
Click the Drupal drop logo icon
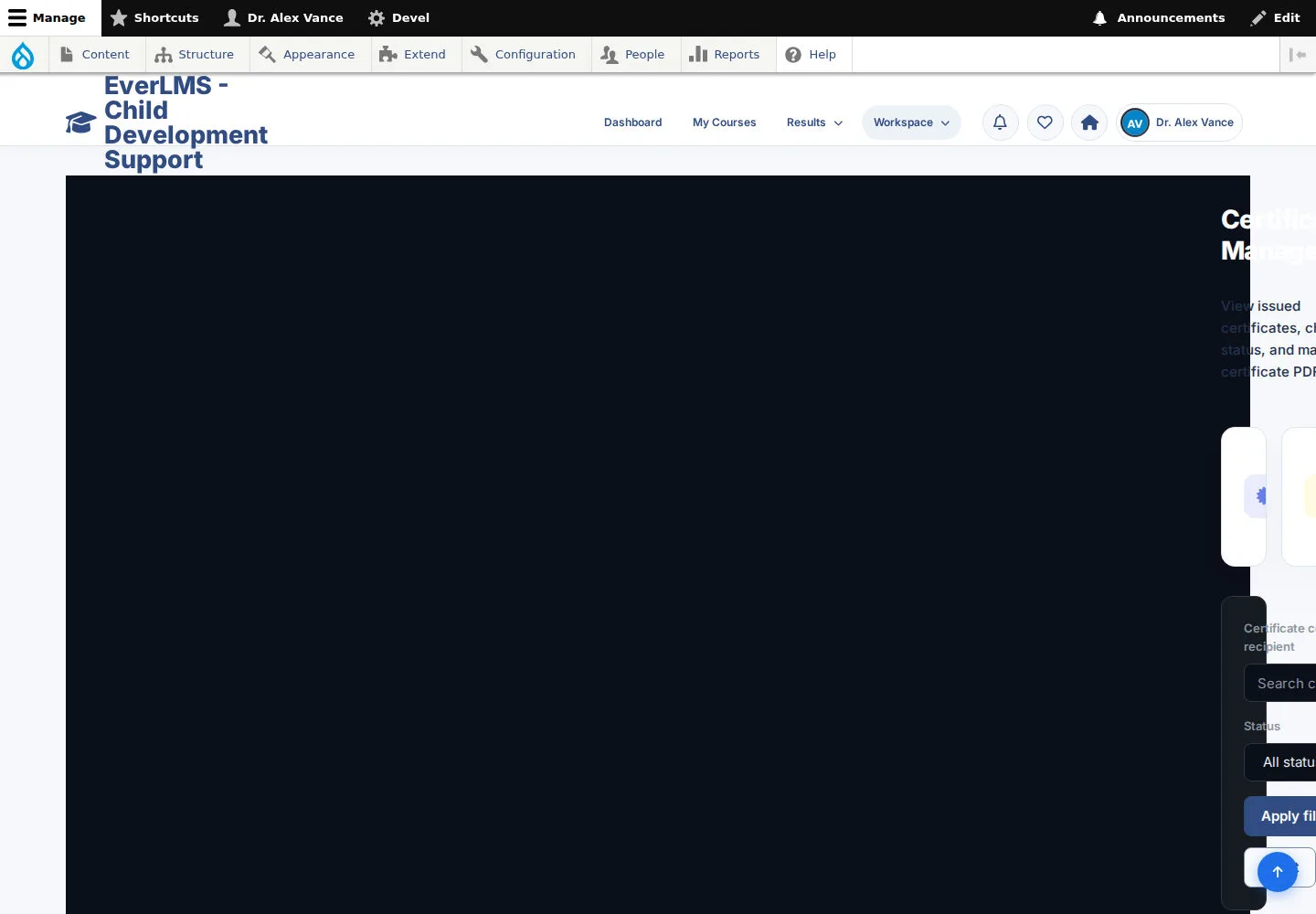tap(23, 55)
